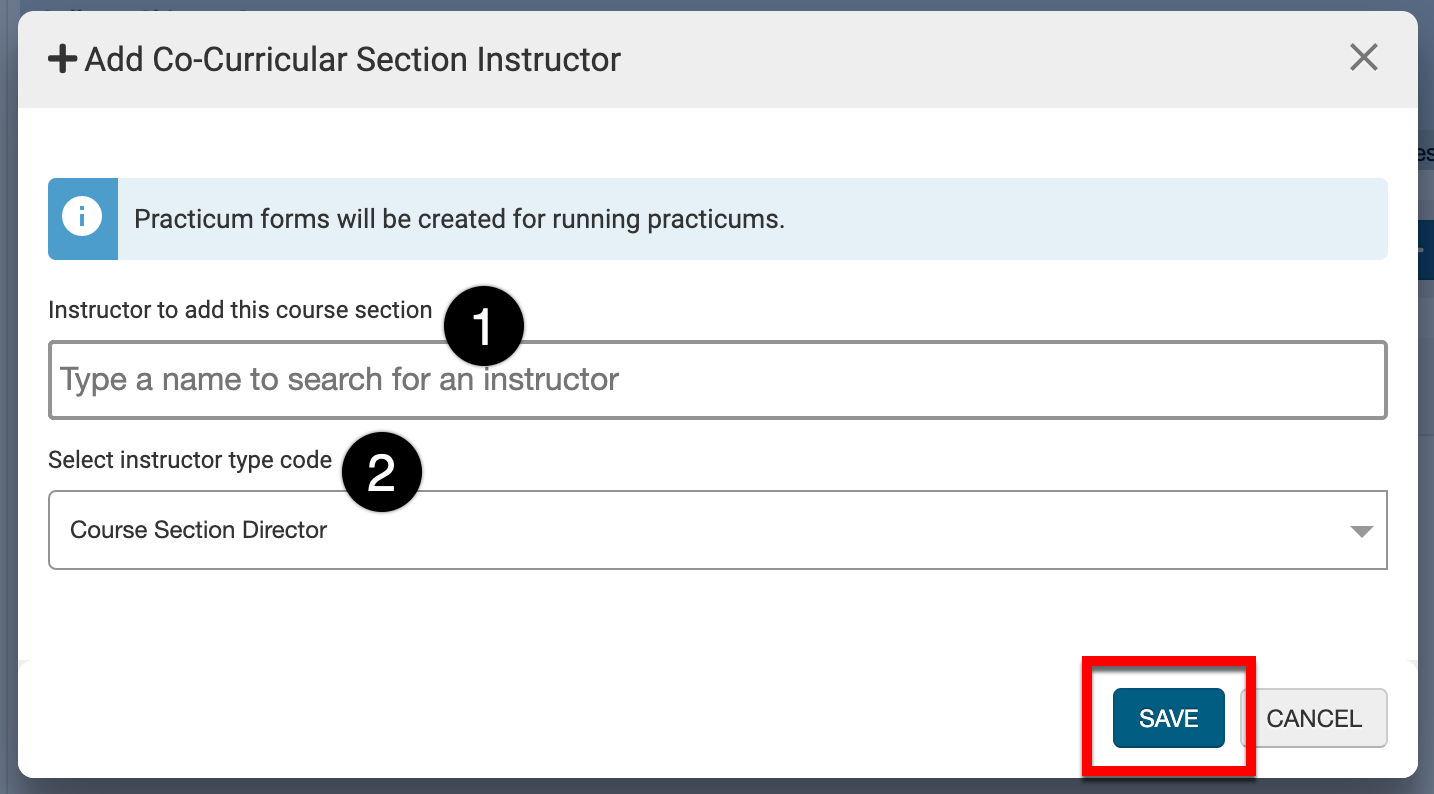
Task: Click the black numbered circle 1
Action: 484,327
